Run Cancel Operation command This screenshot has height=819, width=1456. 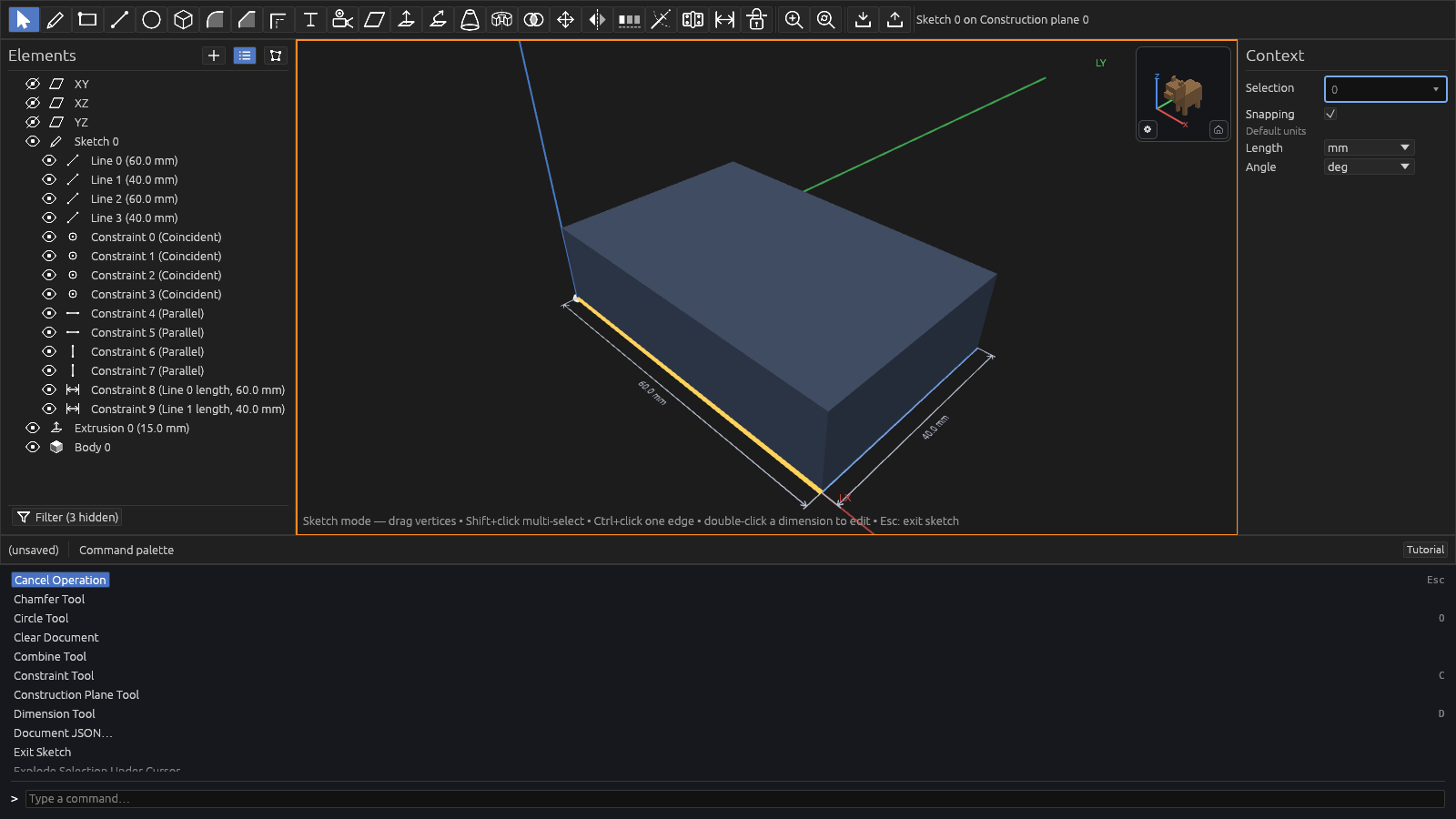click(x=60, y=580)
